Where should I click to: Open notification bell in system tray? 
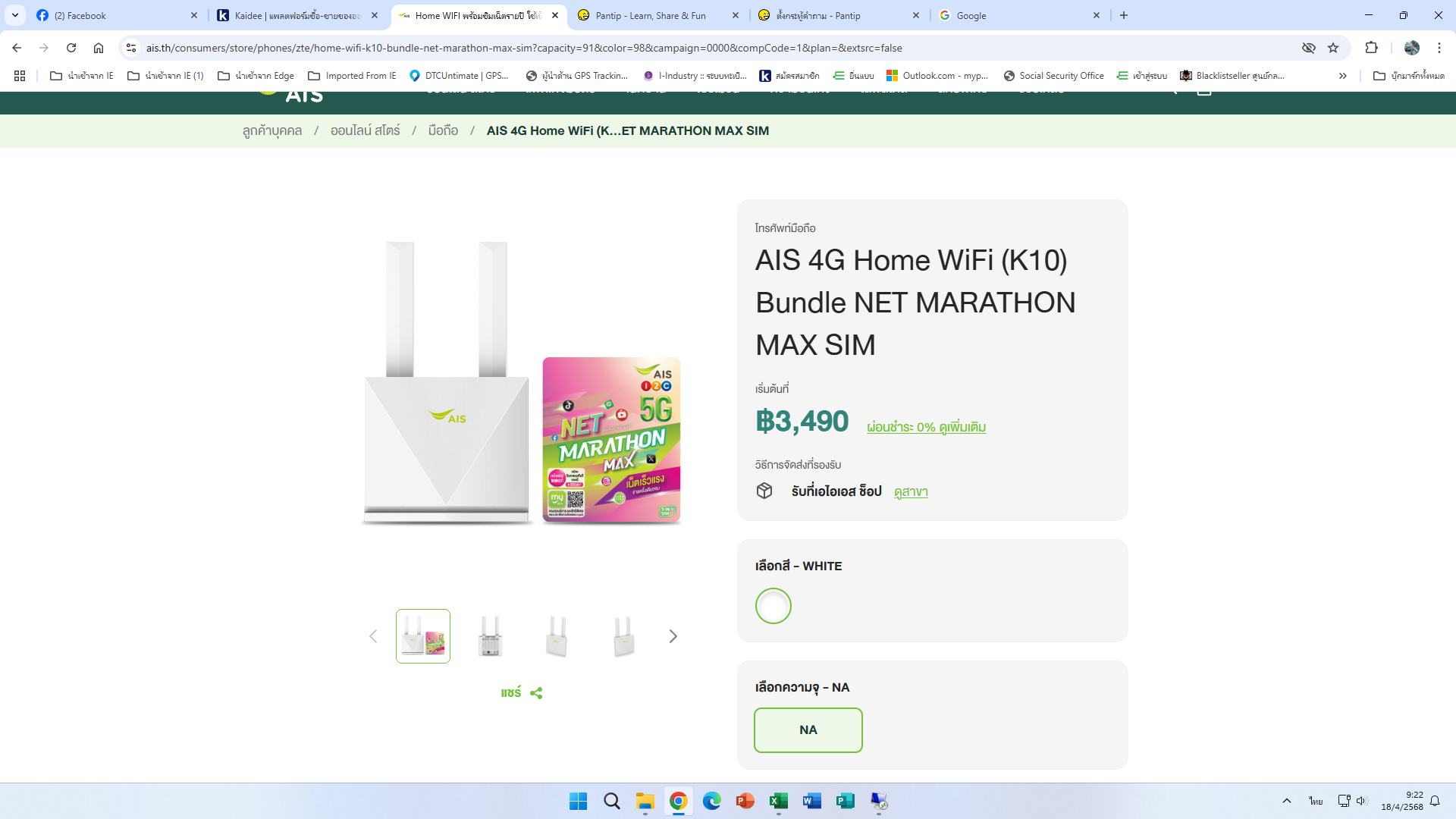click(x=1435, y=801)
